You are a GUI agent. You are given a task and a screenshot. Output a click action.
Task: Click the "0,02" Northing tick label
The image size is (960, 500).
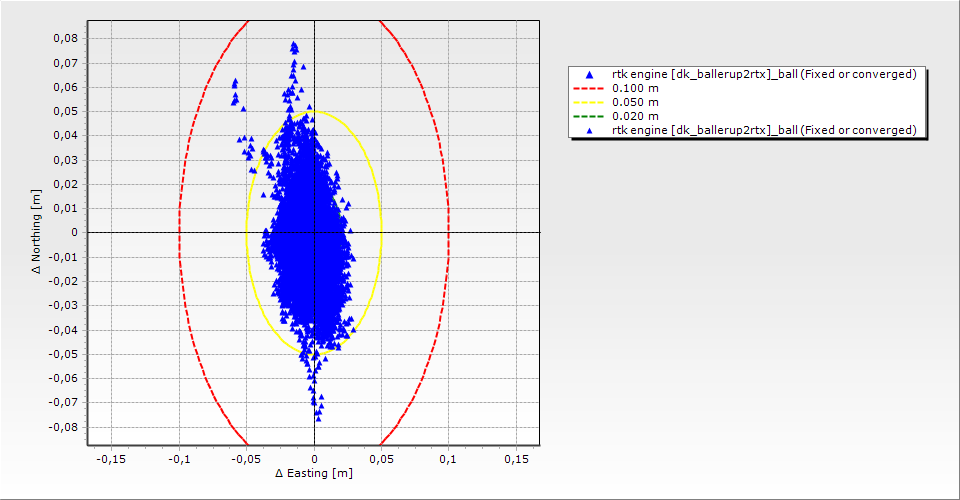pyautogui.click(x=66, y=184)
